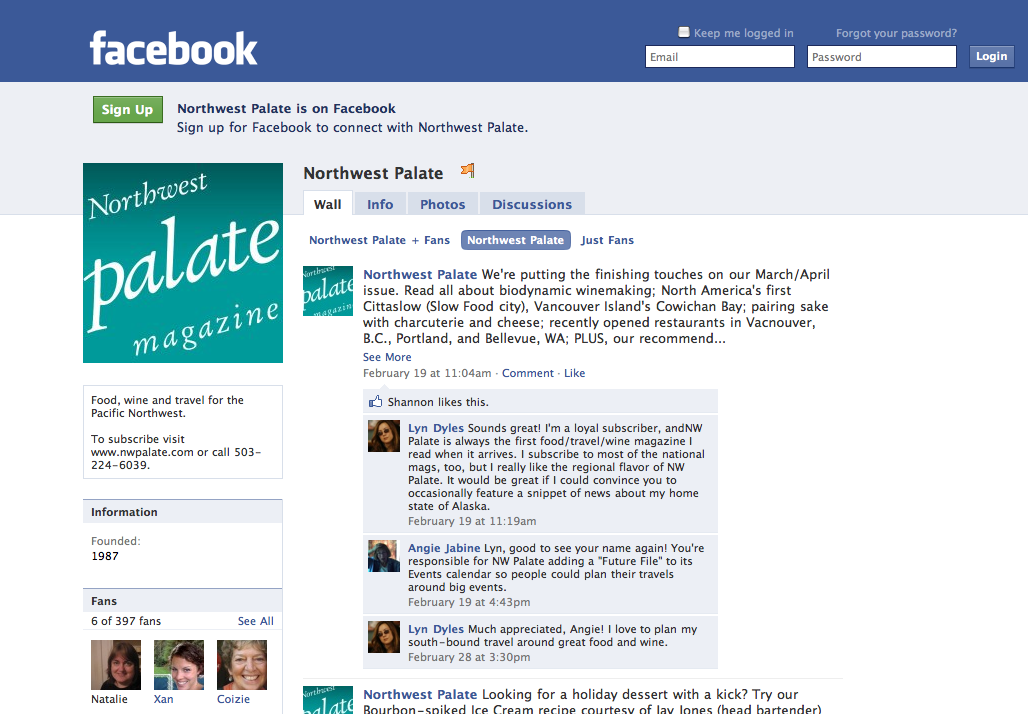
Task: Open Lyn Dyles name on 'Much appreciated' comment
Action: coord(436,629)
